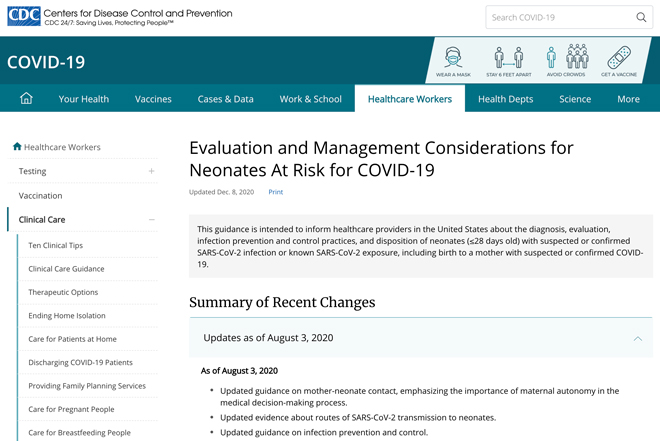Expand the Testing sidebar section

[x=152, y=171]
